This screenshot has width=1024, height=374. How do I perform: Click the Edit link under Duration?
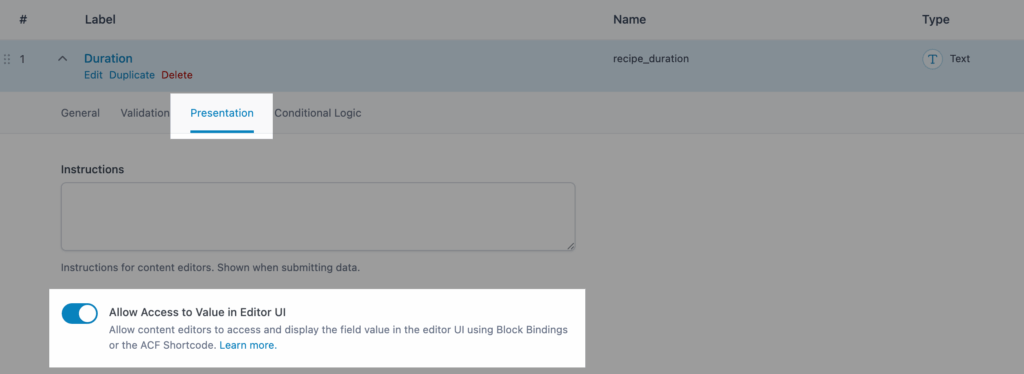[93, 75]
